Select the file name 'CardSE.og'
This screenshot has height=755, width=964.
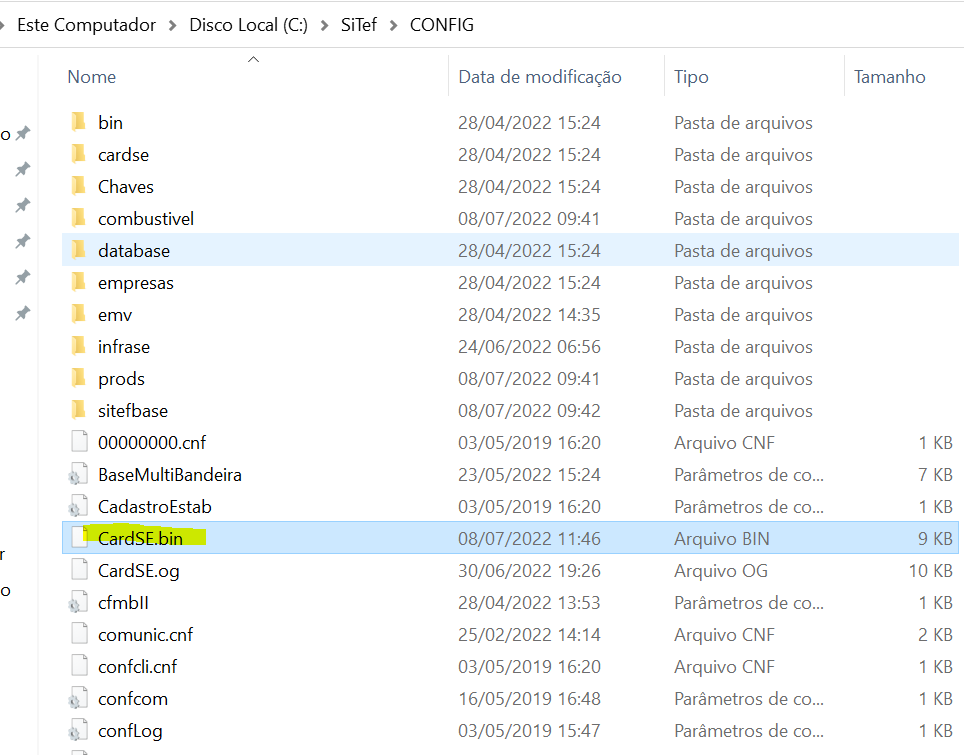click(139, 571)
